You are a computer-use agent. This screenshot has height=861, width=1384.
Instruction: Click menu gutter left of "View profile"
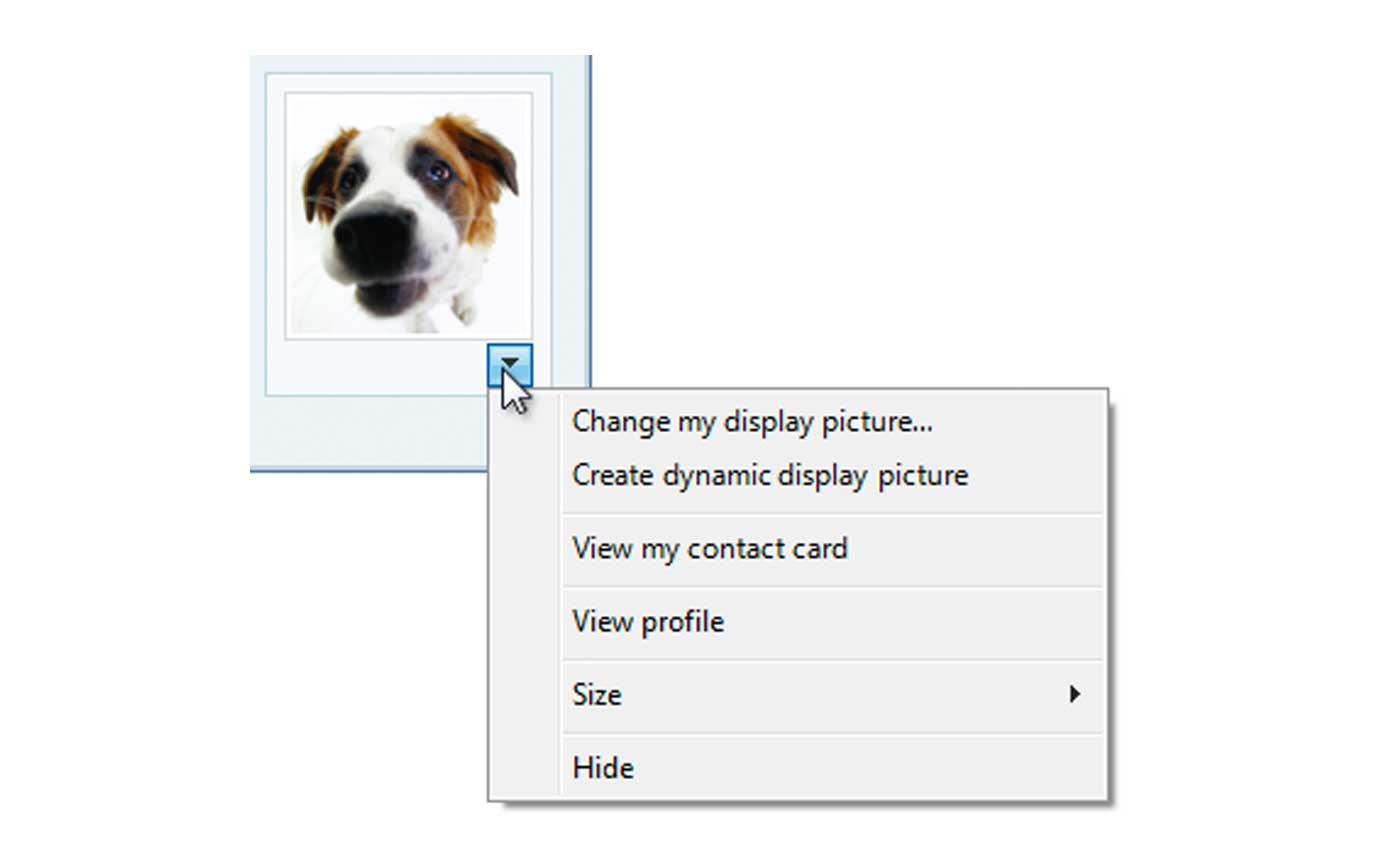point(525,622)
